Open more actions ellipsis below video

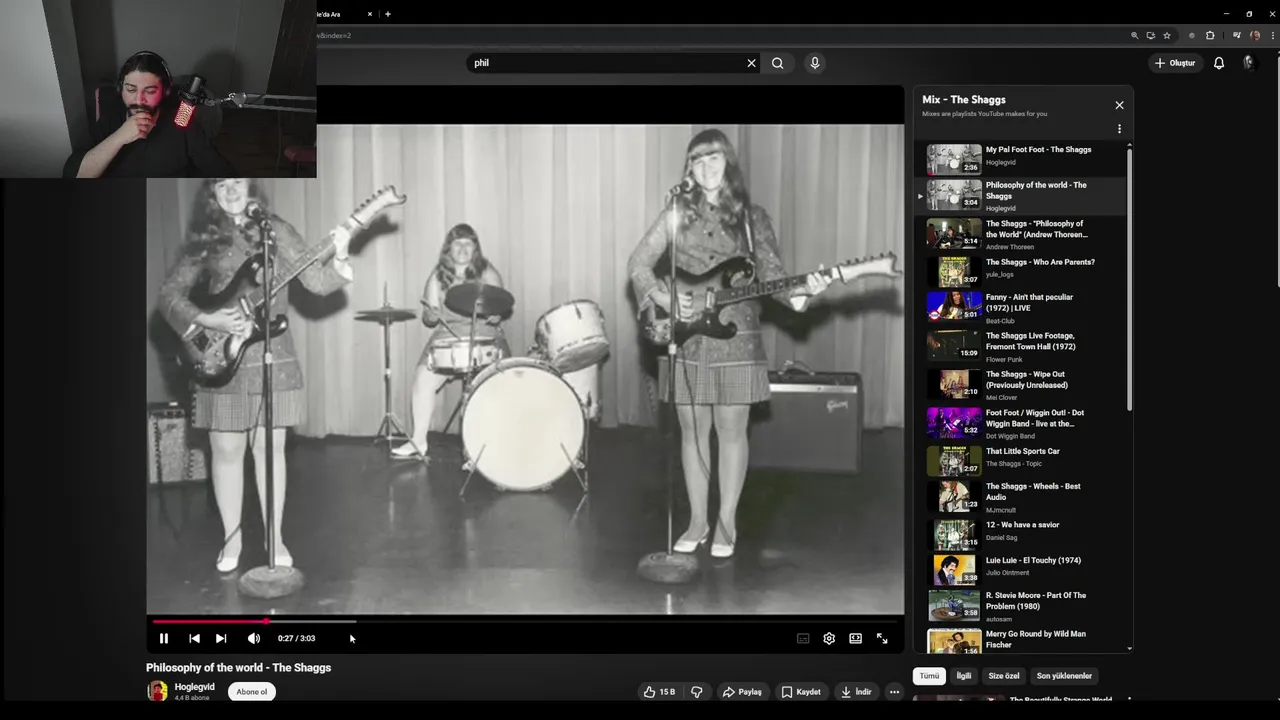pyautogui.click(x=894, y=692)
